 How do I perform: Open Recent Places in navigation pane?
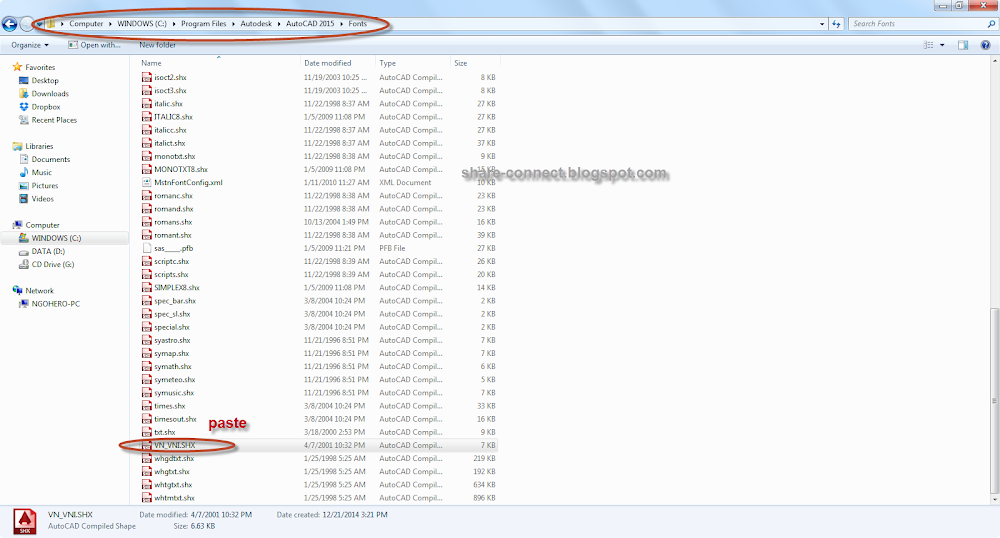tap(54, 120)
